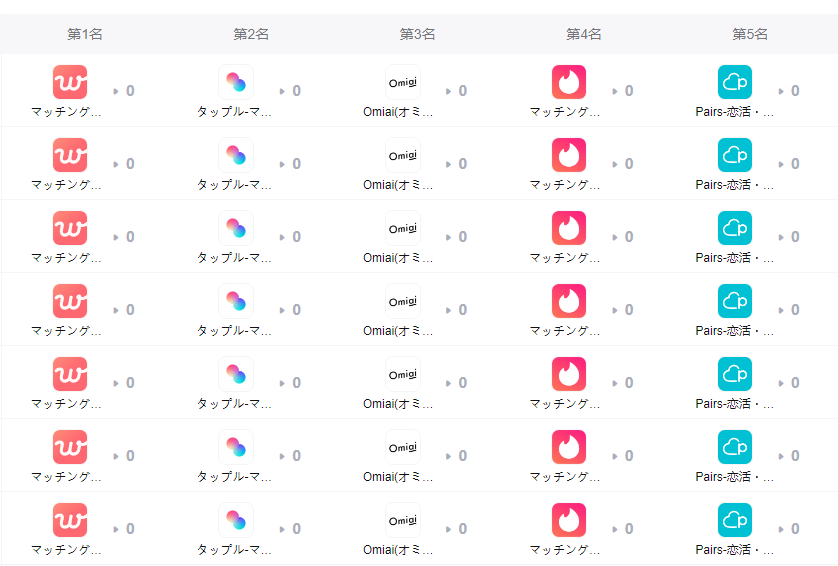The width and height of the screenshot is (838, 566).
Task: Click the 第4名 column header
Action: tap(583, 34)
